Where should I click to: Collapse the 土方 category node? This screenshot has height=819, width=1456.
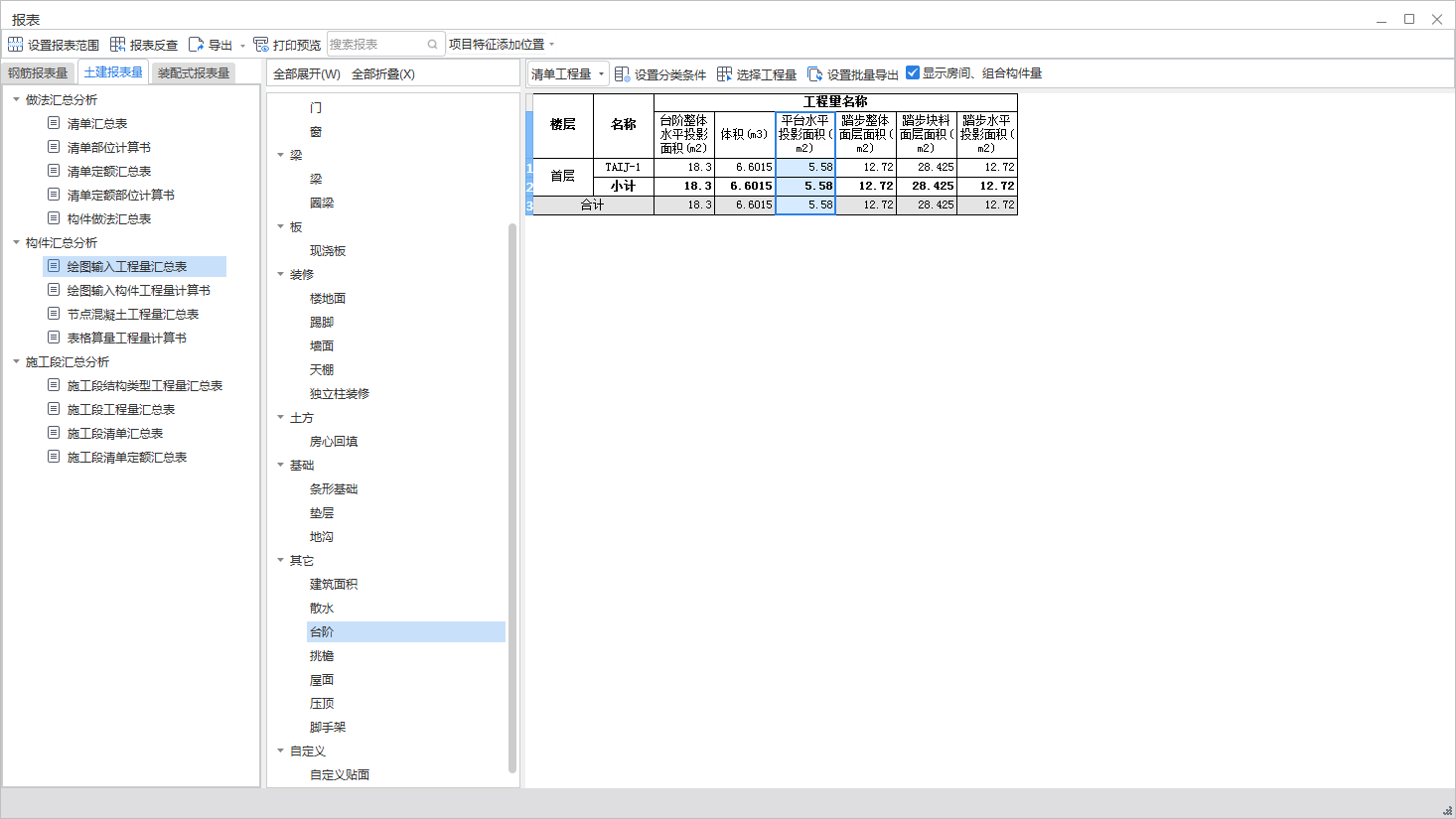coord(280,417)
